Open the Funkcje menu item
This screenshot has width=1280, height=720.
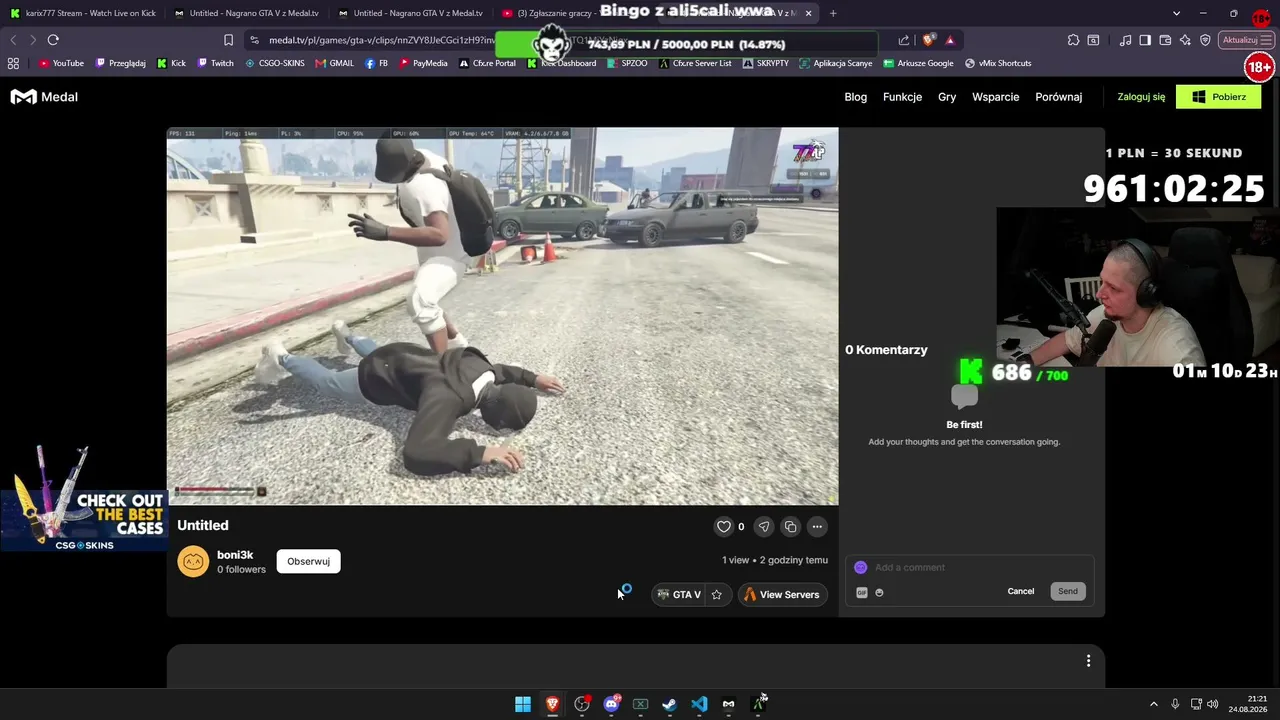tap(902, 97)
